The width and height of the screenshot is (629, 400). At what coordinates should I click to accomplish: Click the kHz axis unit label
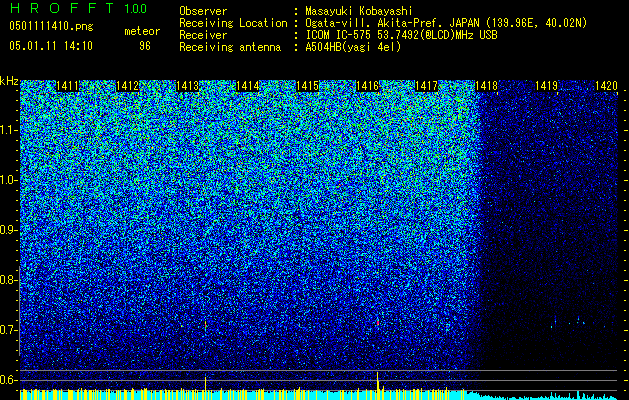[x=9, y=81]
